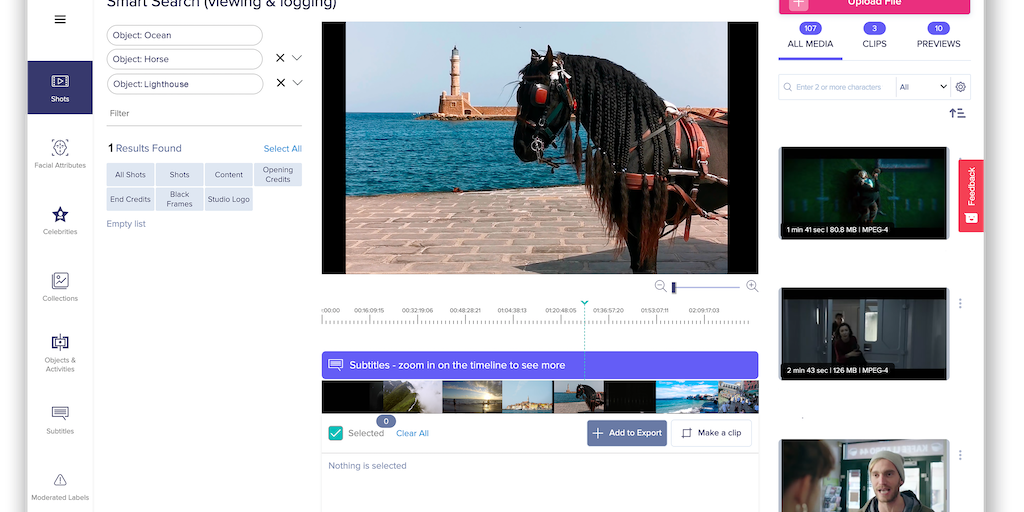Click the Object: Lighthouse search tag
Screen dimensions: 1024x512
185,84
